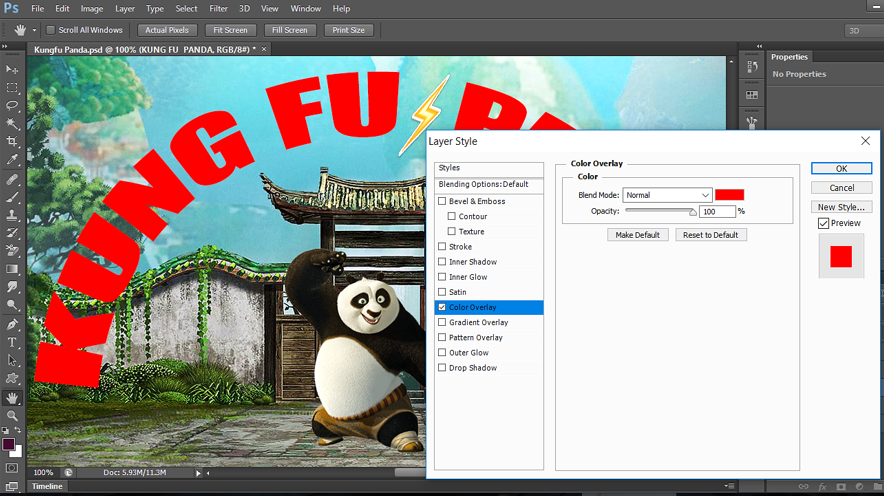Click the fx layer style icon

pos(823,486)
